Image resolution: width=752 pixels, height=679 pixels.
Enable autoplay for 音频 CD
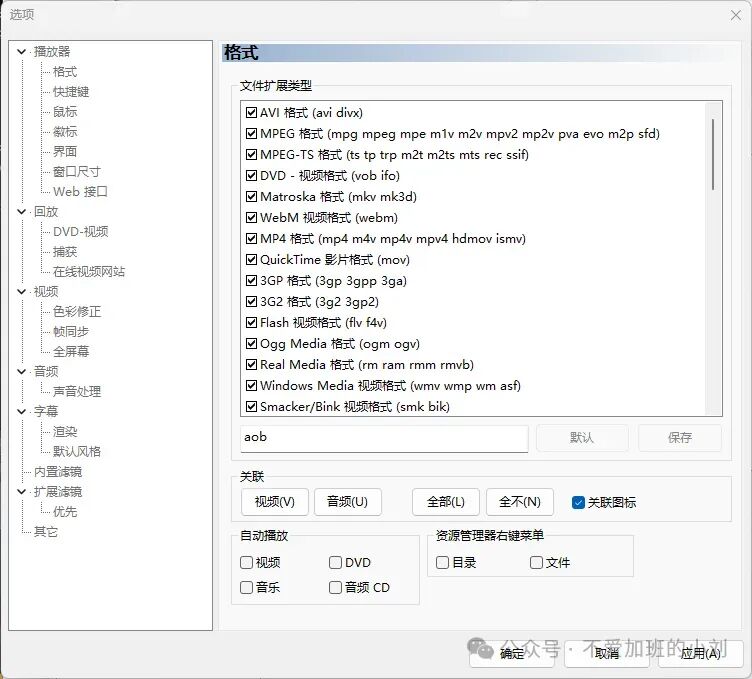(x=335, y=587)
